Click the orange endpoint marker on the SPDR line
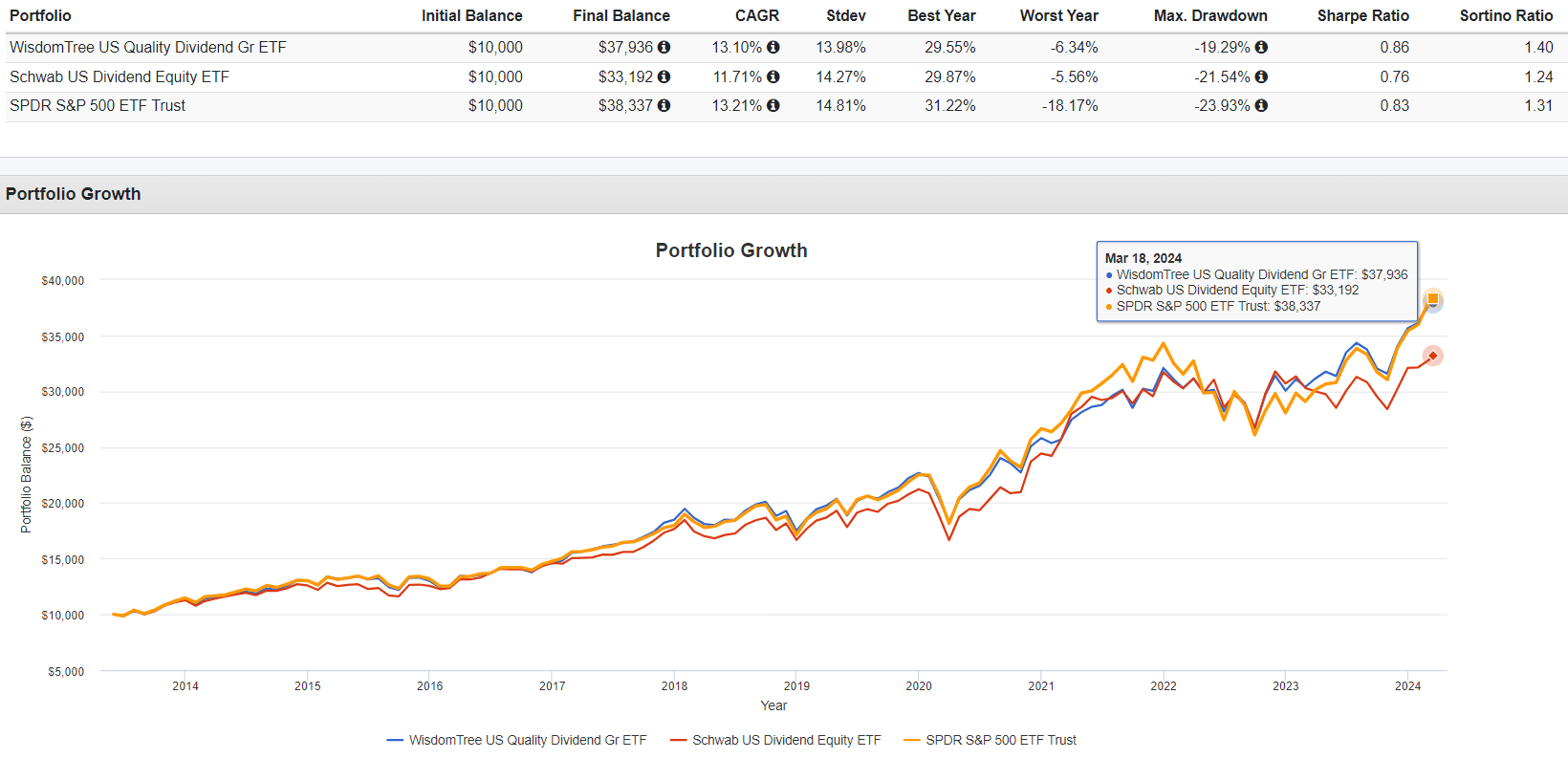Image resolution: width=1568 pixels, height=759 pixels. click(1431, 300)
